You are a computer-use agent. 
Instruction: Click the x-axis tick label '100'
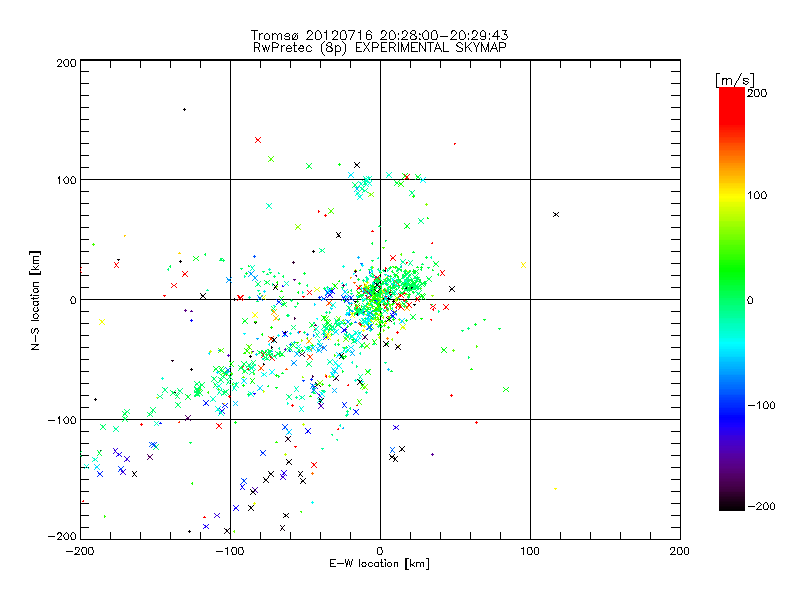(530, 551)
